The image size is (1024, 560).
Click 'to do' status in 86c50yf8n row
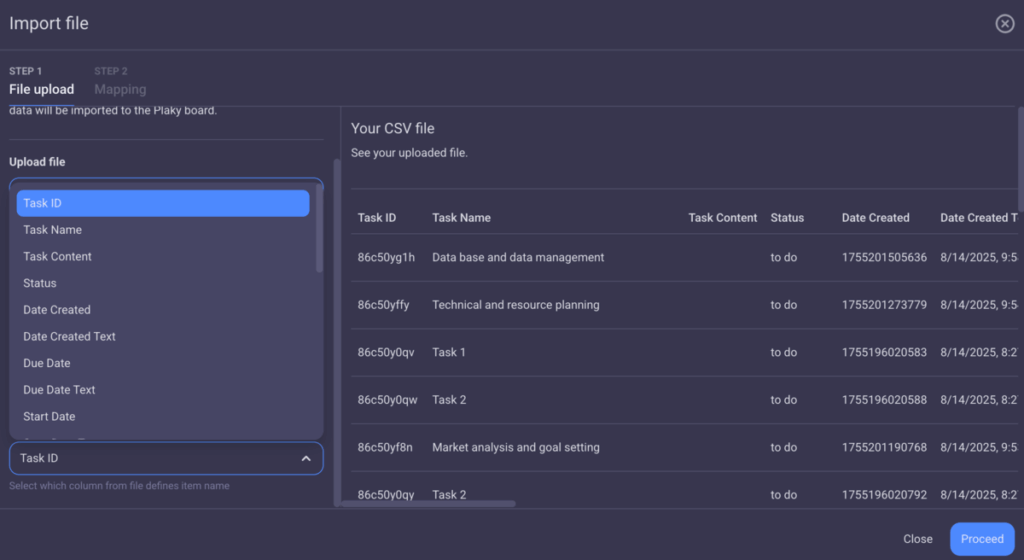(783, 448)
